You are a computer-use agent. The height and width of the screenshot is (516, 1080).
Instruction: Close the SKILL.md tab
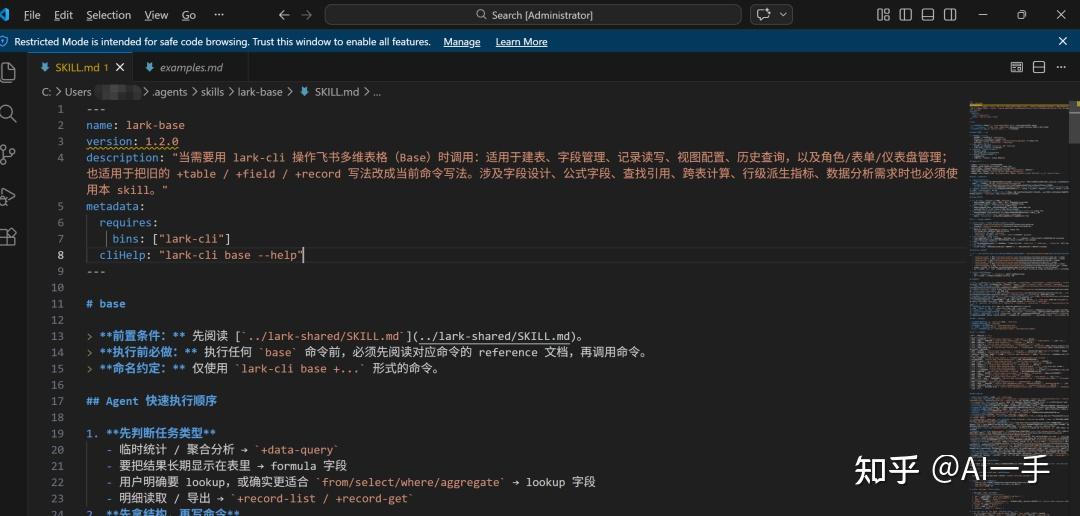[120, 68]
